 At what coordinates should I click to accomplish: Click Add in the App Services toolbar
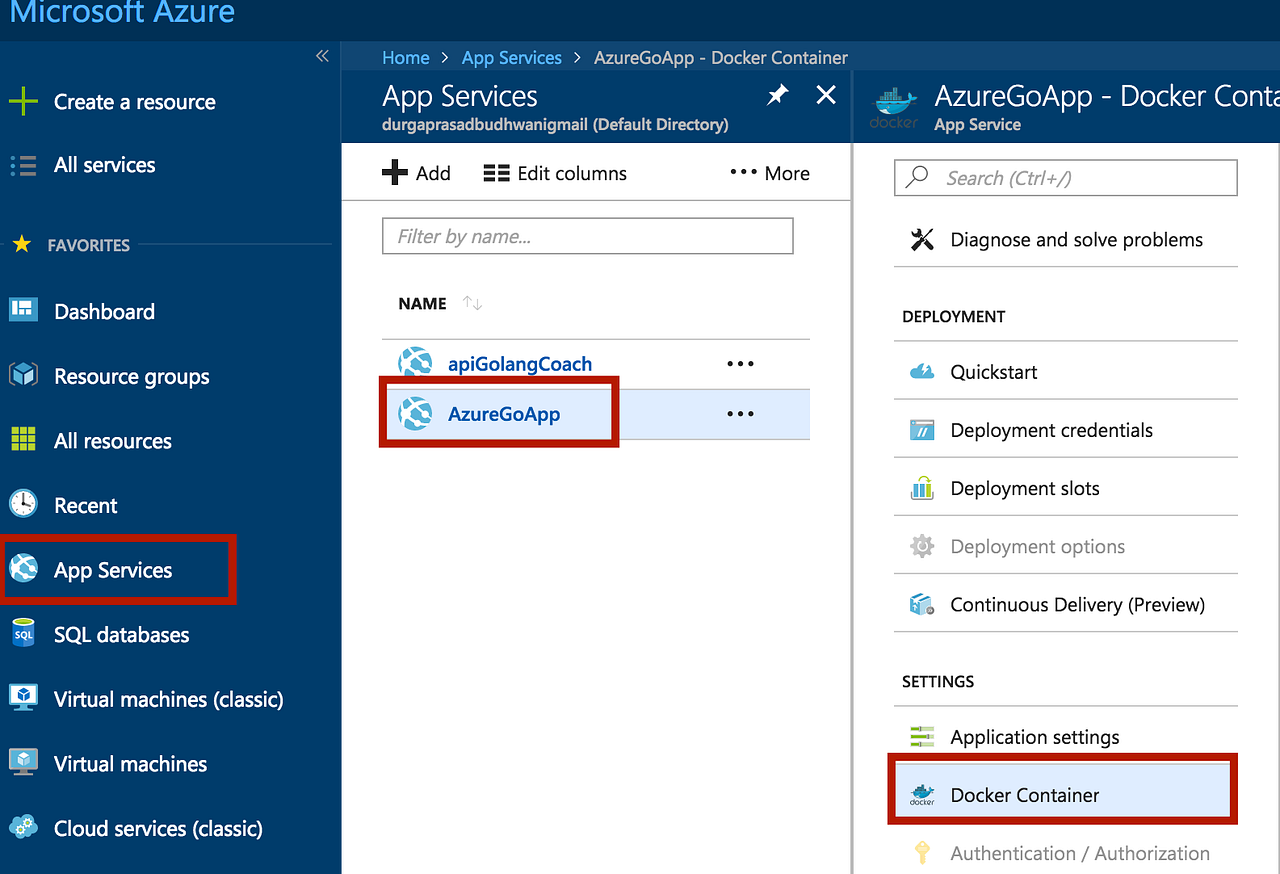tap(416, 172)
